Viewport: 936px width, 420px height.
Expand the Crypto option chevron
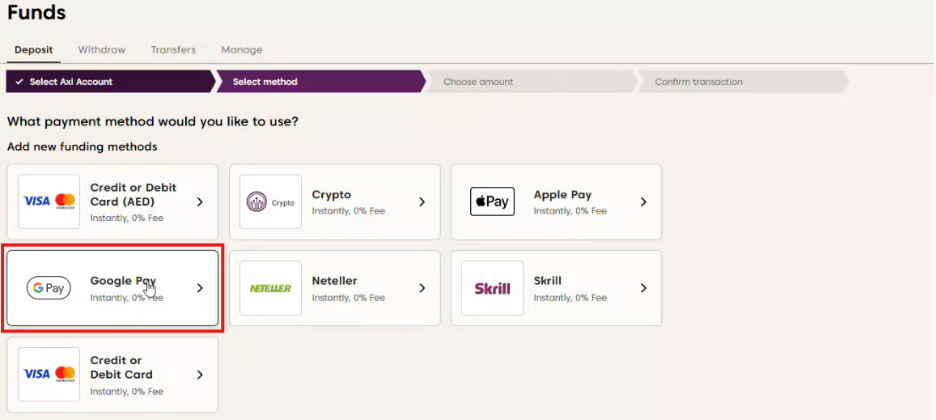[x=421, y=202]
